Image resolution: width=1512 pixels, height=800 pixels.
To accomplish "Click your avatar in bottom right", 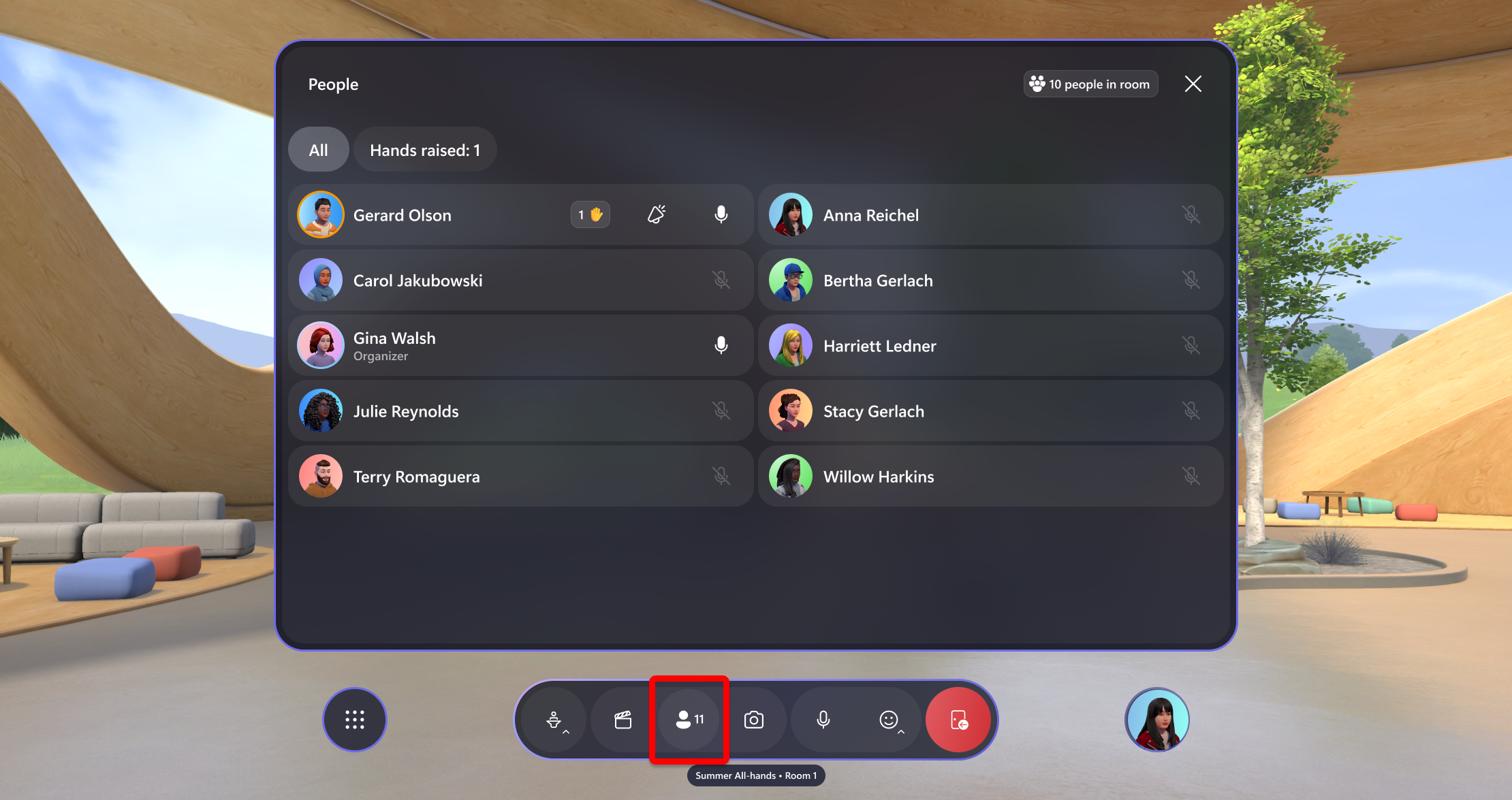I will point(1155,720).
